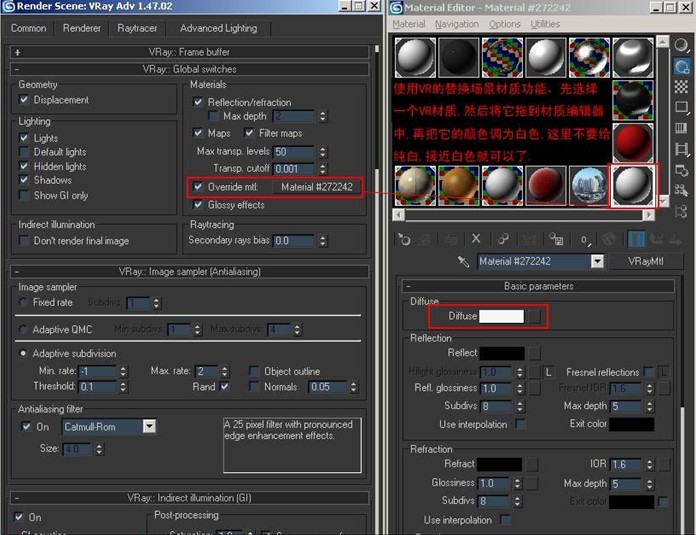Viewport: 696px width, 535px height.
Task: Click the Sample Type sphere icon
Action: point(681,45)
